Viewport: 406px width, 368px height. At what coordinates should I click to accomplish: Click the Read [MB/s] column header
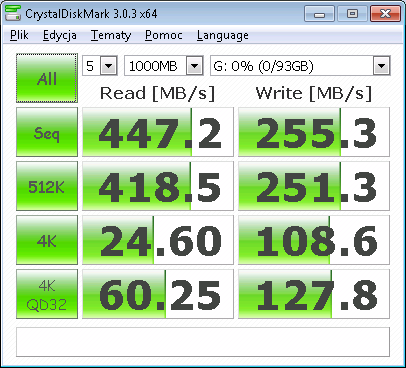pos(157,93)
